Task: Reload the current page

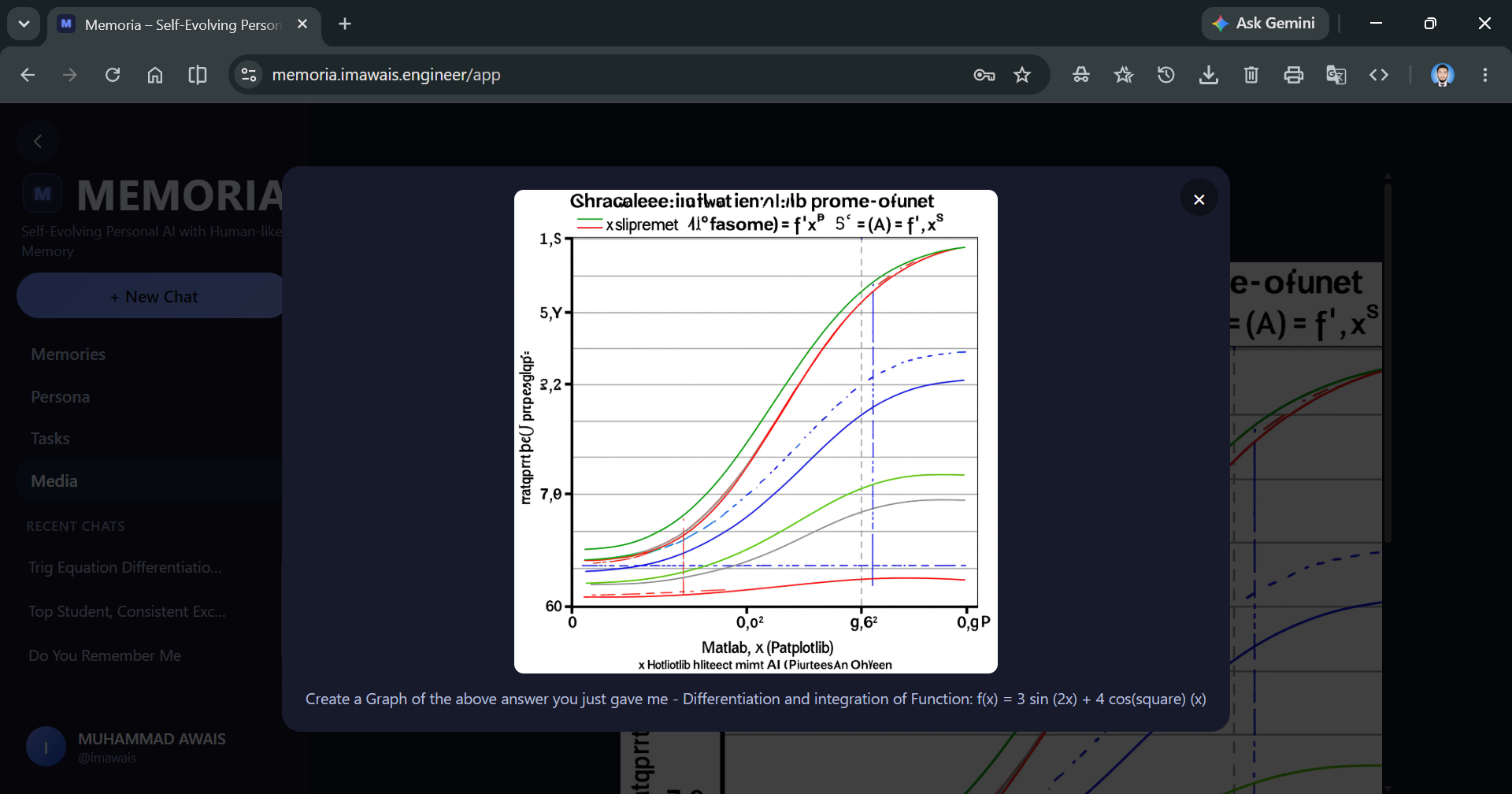Action: pos(113,75)
